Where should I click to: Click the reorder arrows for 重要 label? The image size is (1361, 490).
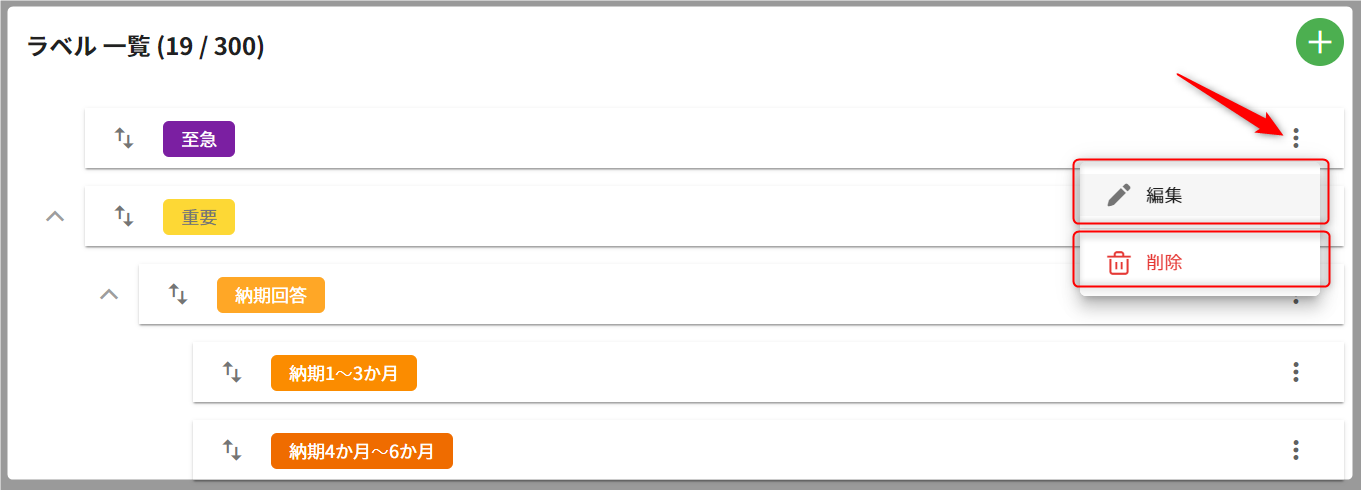pyautogui.click(x=124, y=216)
